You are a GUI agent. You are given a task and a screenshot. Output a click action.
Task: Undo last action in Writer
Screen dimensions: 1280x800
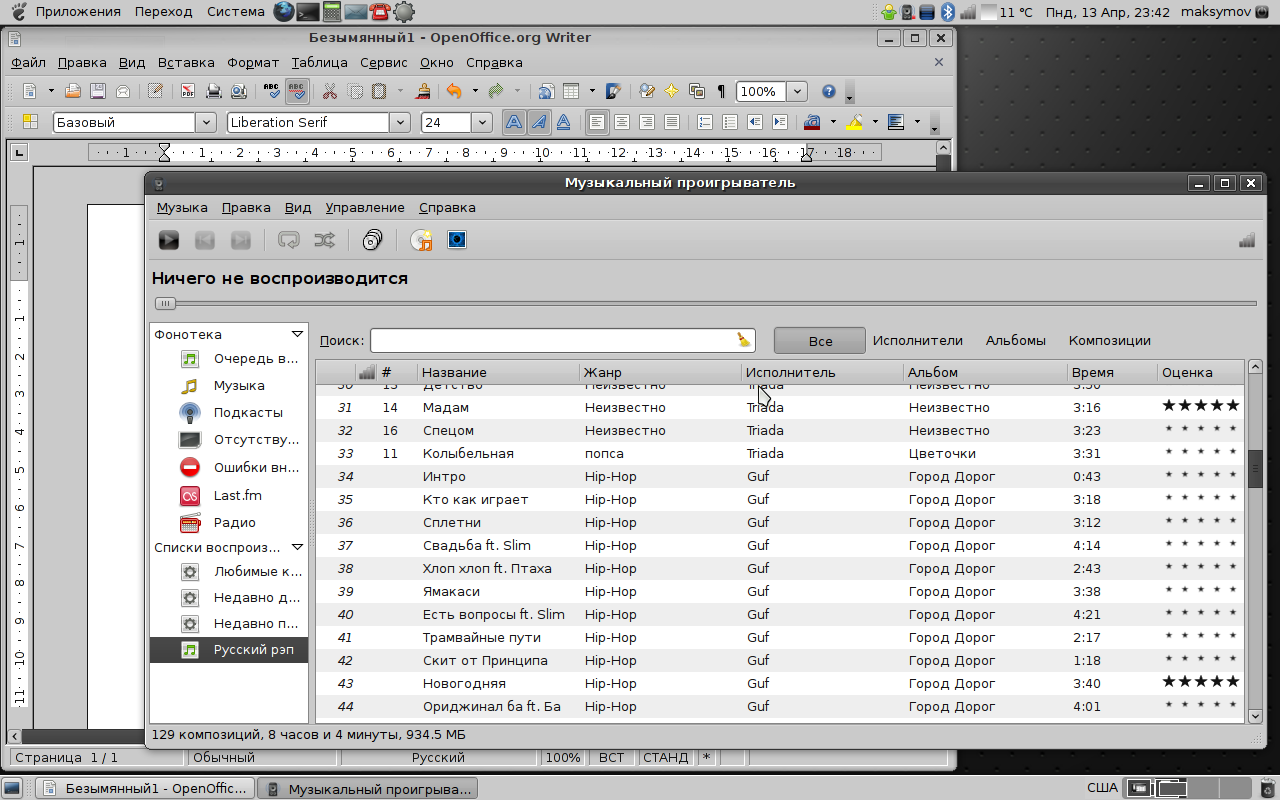[x=454, y=92]
